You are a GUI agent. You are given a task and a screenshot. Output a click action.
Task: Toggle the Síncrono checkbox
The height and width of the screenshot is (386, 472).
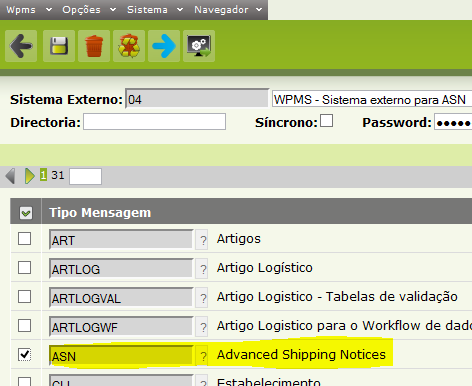(x=326, y=121)
